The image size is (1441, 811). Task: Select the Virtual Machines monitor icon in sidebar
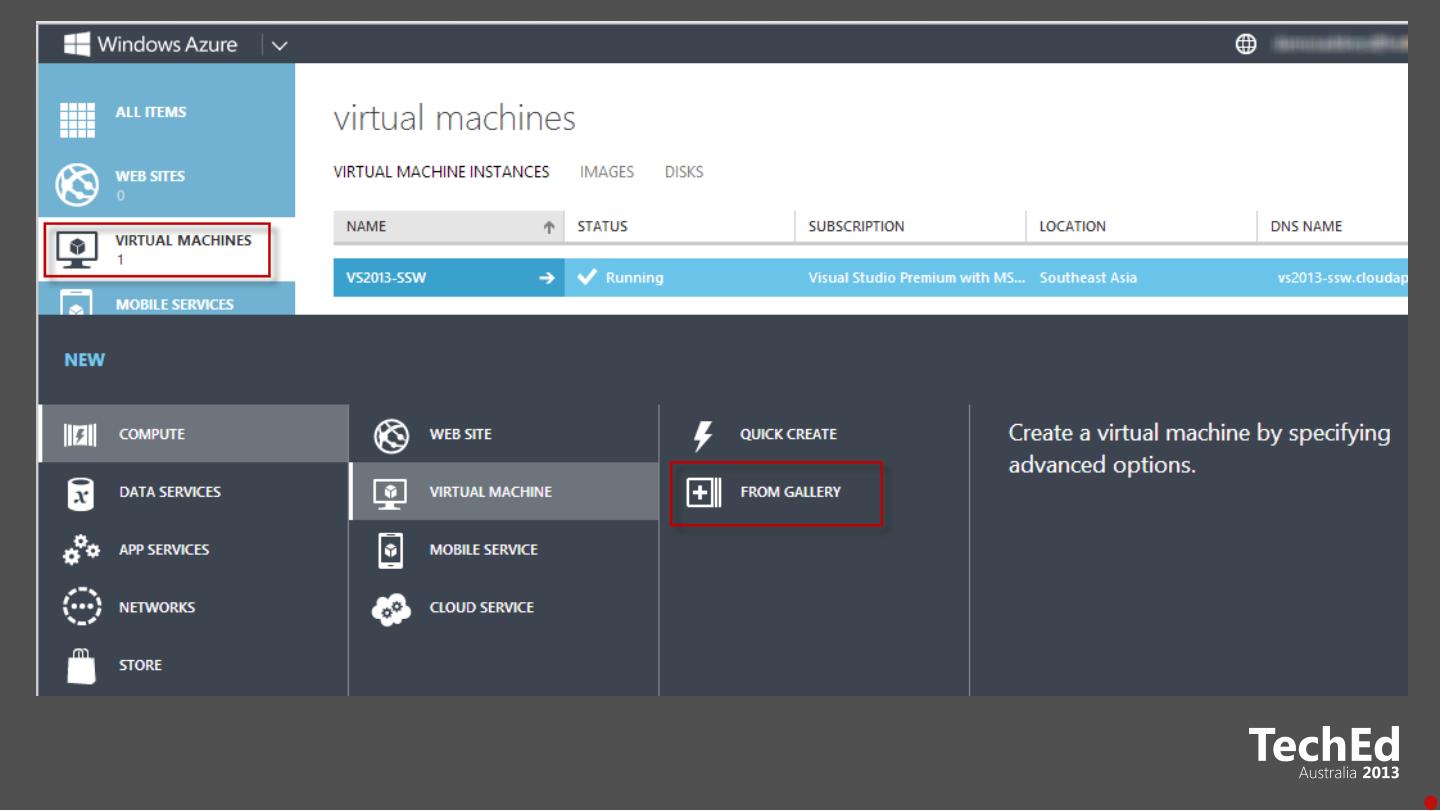77,249
